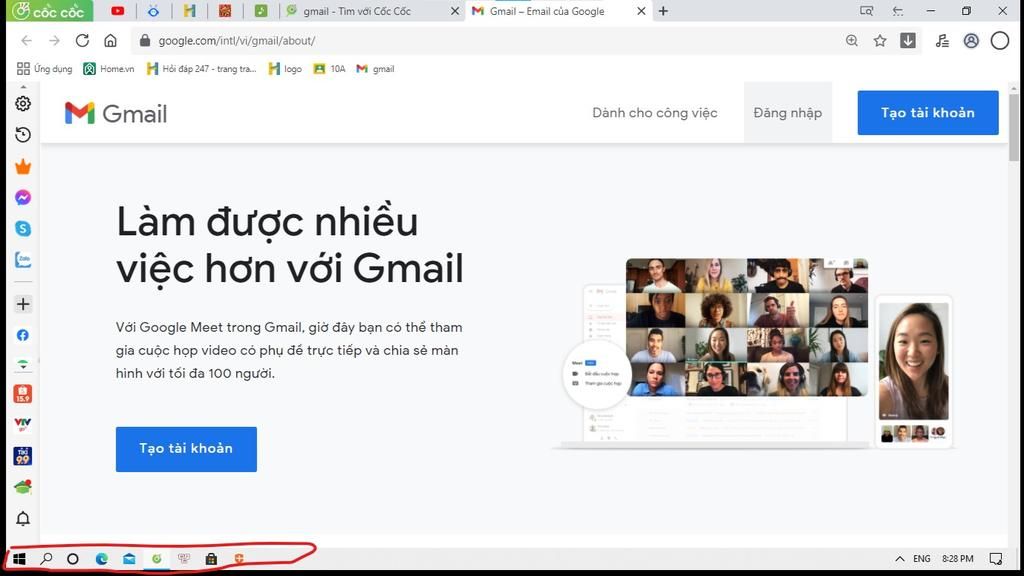Open Messenger in the sidebar
Image resolution: width=1024 pixels, height=576 pixels.
coord(23,197)
